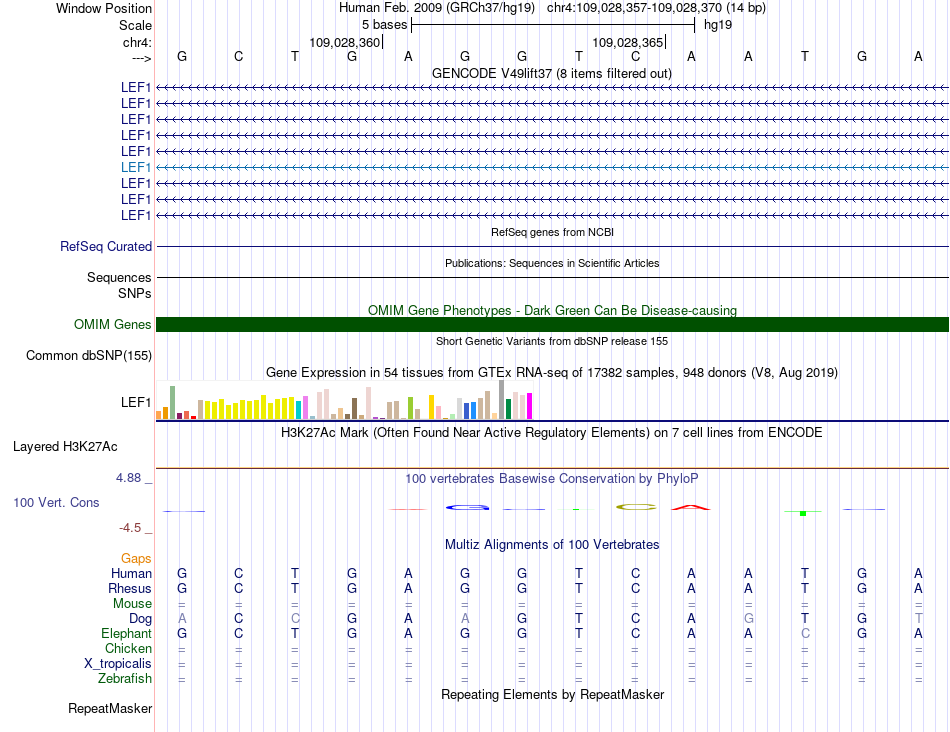Click 100 vertebrates Basewise Conservation title
The image size is (950, 732).
(x=551, y=479)
